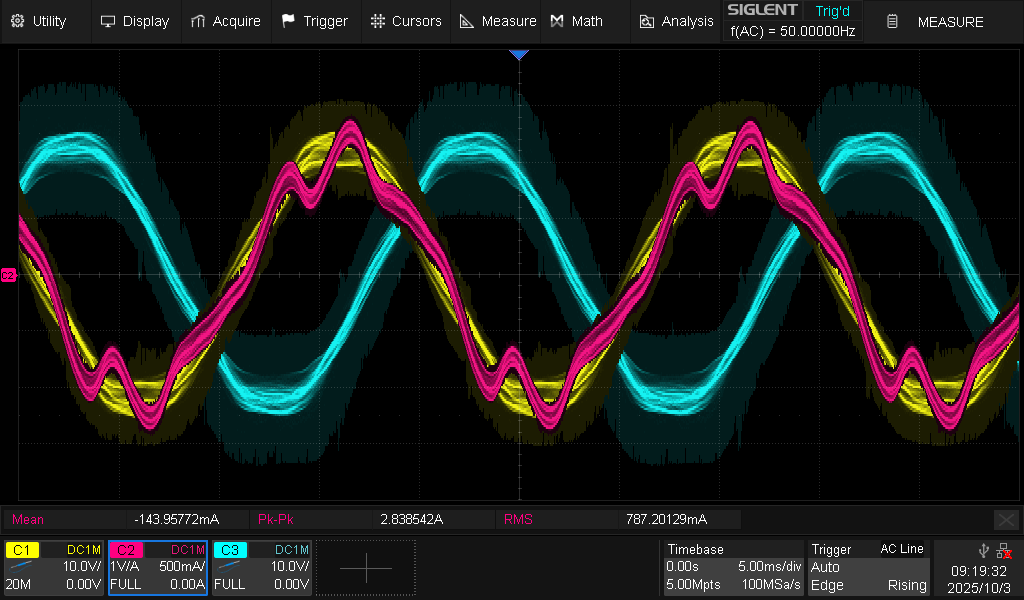Open the Timebase settings box
1024x600 pixels.
click(x=733, y=568)
